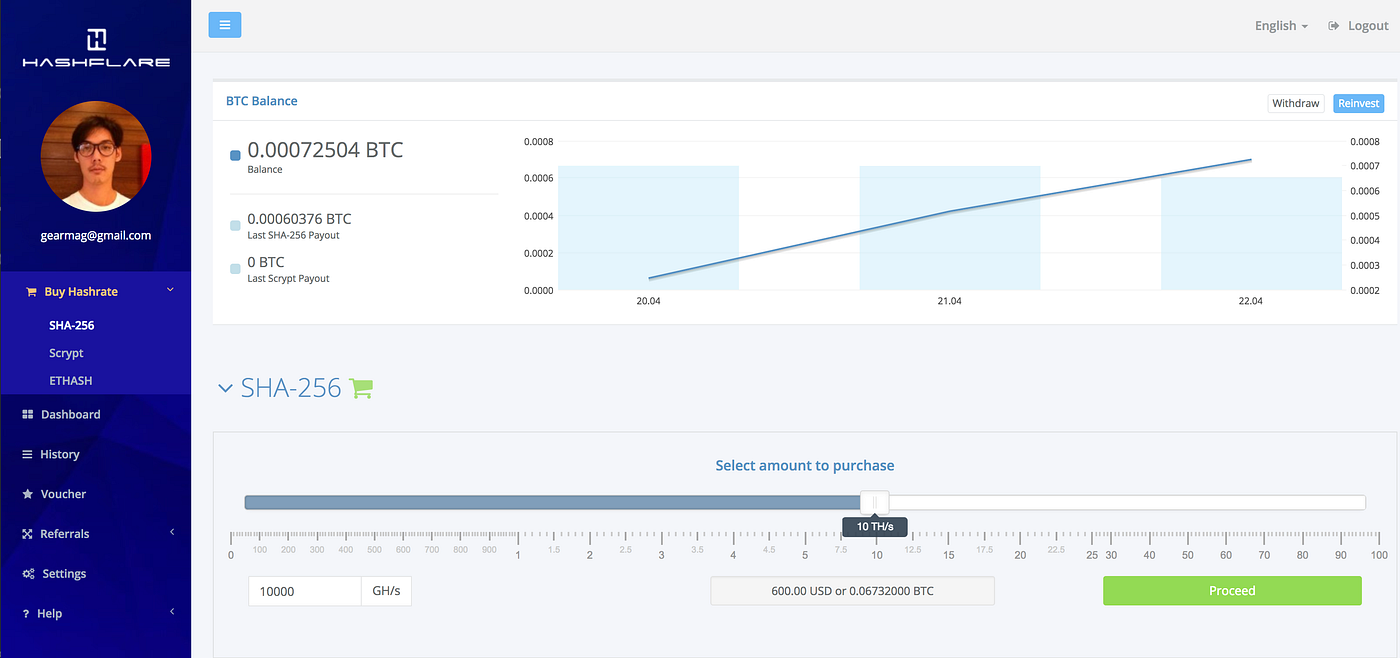1400x658 pixels.
Task: Select SHA-256 in the sidebar
Action: point(72,325)
